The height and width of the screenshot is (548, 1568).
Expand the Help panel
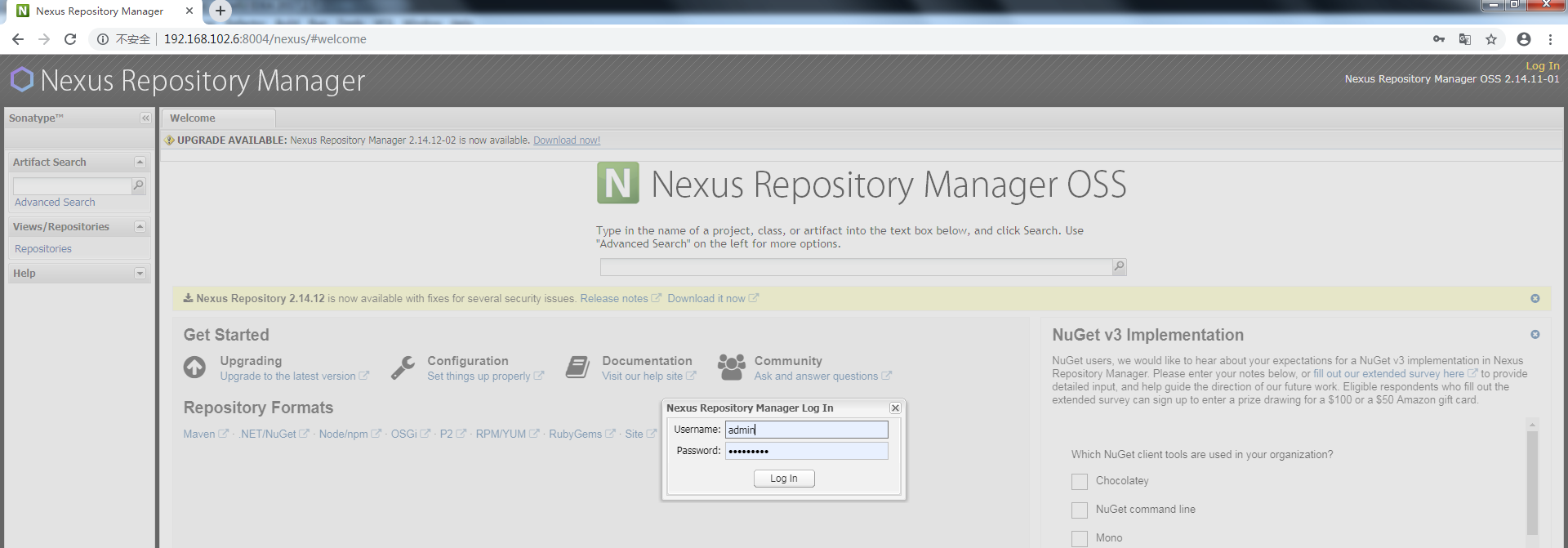[140, 274]
